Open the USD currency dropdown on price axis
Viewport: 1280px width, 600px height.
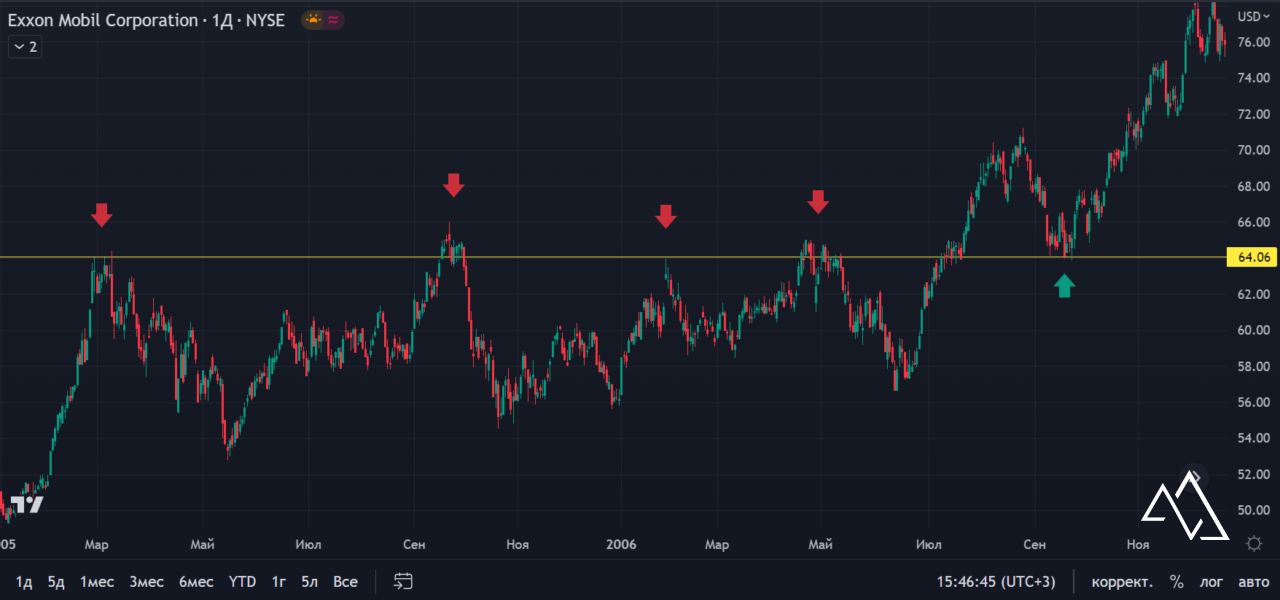click(1252, 16)
